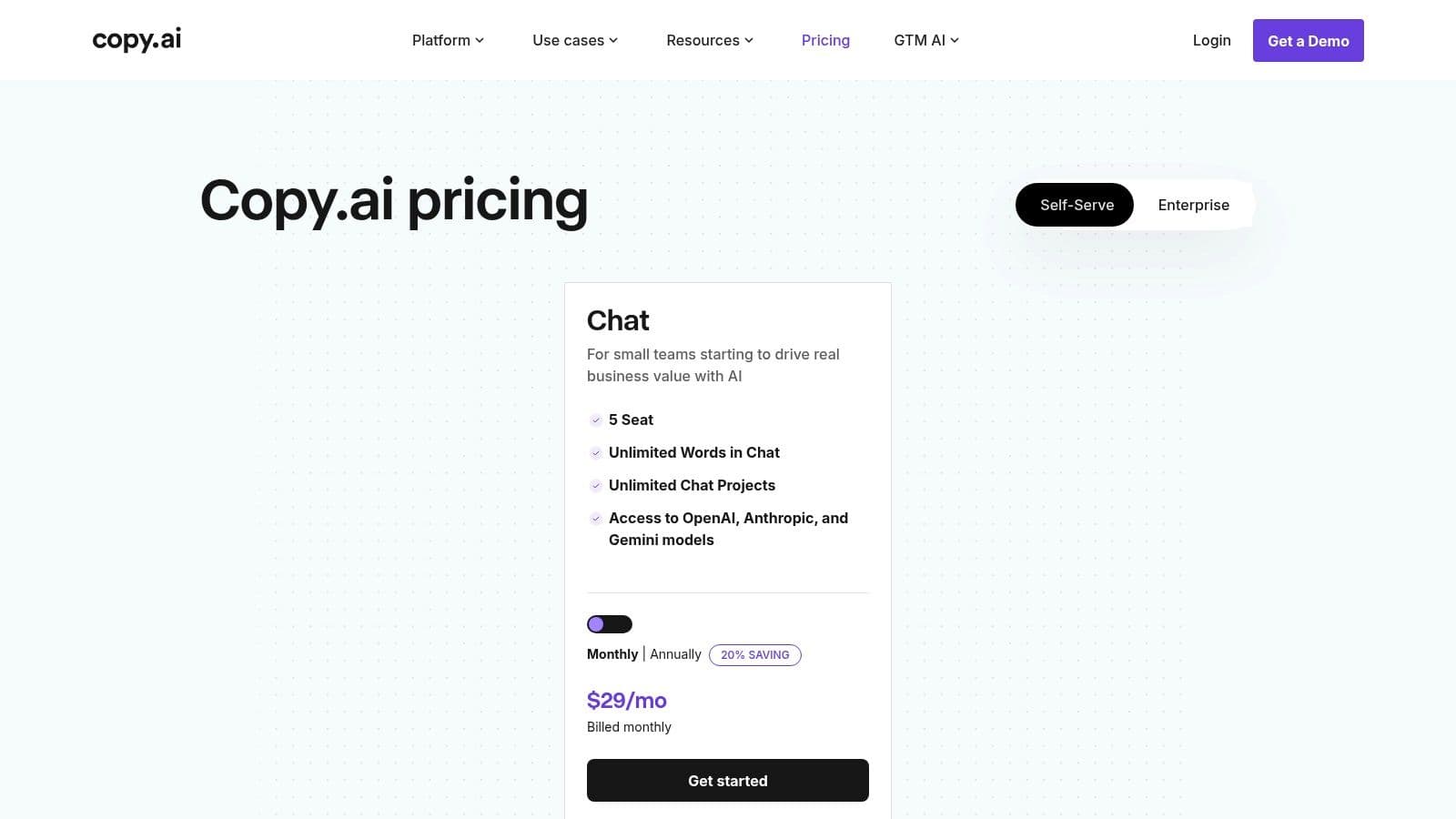
Task: Click the 20% SAVING badge
Action: tap(755, 654)
